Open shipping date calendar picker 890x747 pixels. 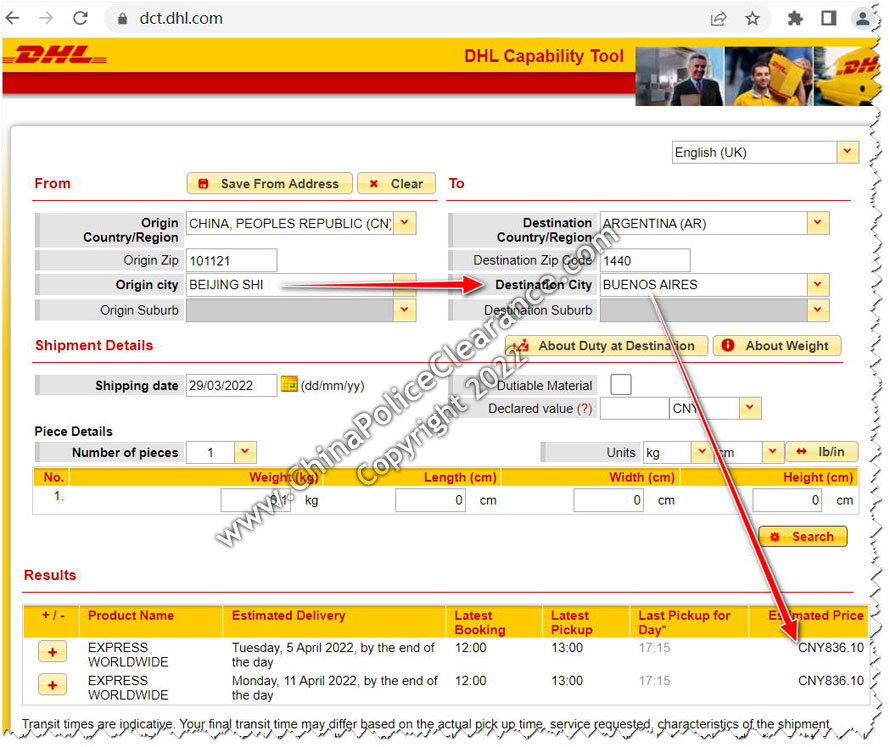click(289, 384)
